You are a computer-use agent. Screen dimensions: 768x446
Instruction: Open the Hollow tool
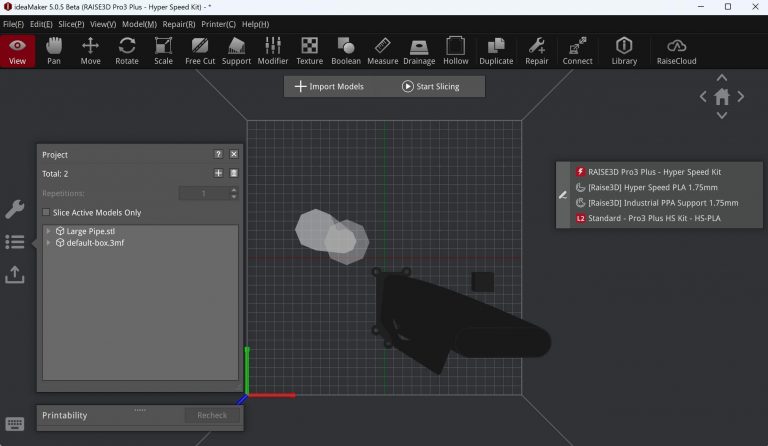(456, 51)
